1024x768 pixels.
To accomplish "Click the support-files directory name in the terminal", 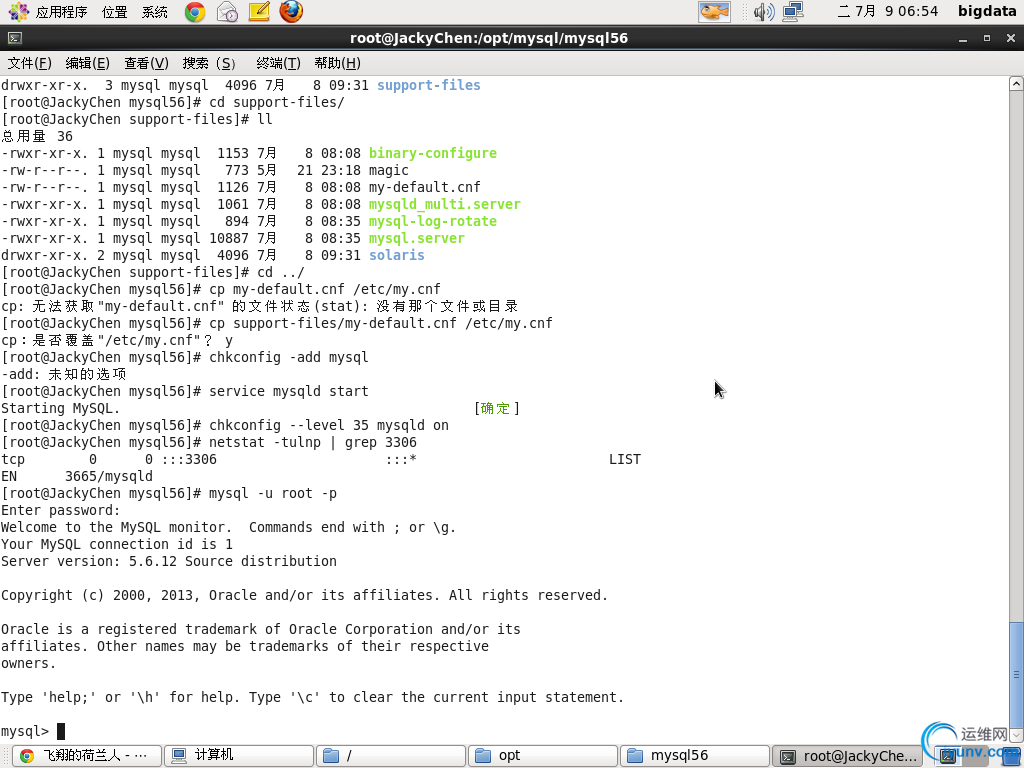I will click(x=428, y=86).
